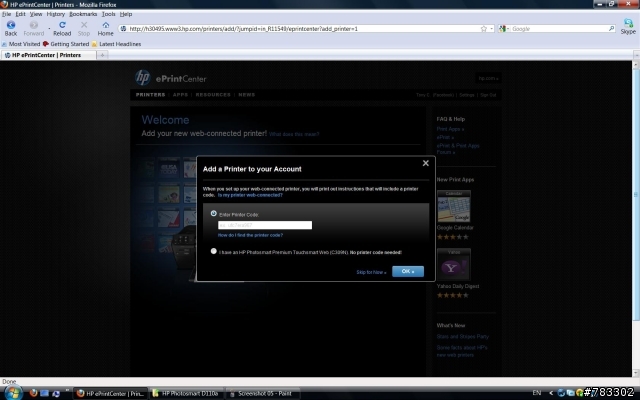Click the Forward navigation button
The width and height of the screenshot is (640, 400).
[x=33, y=29]
